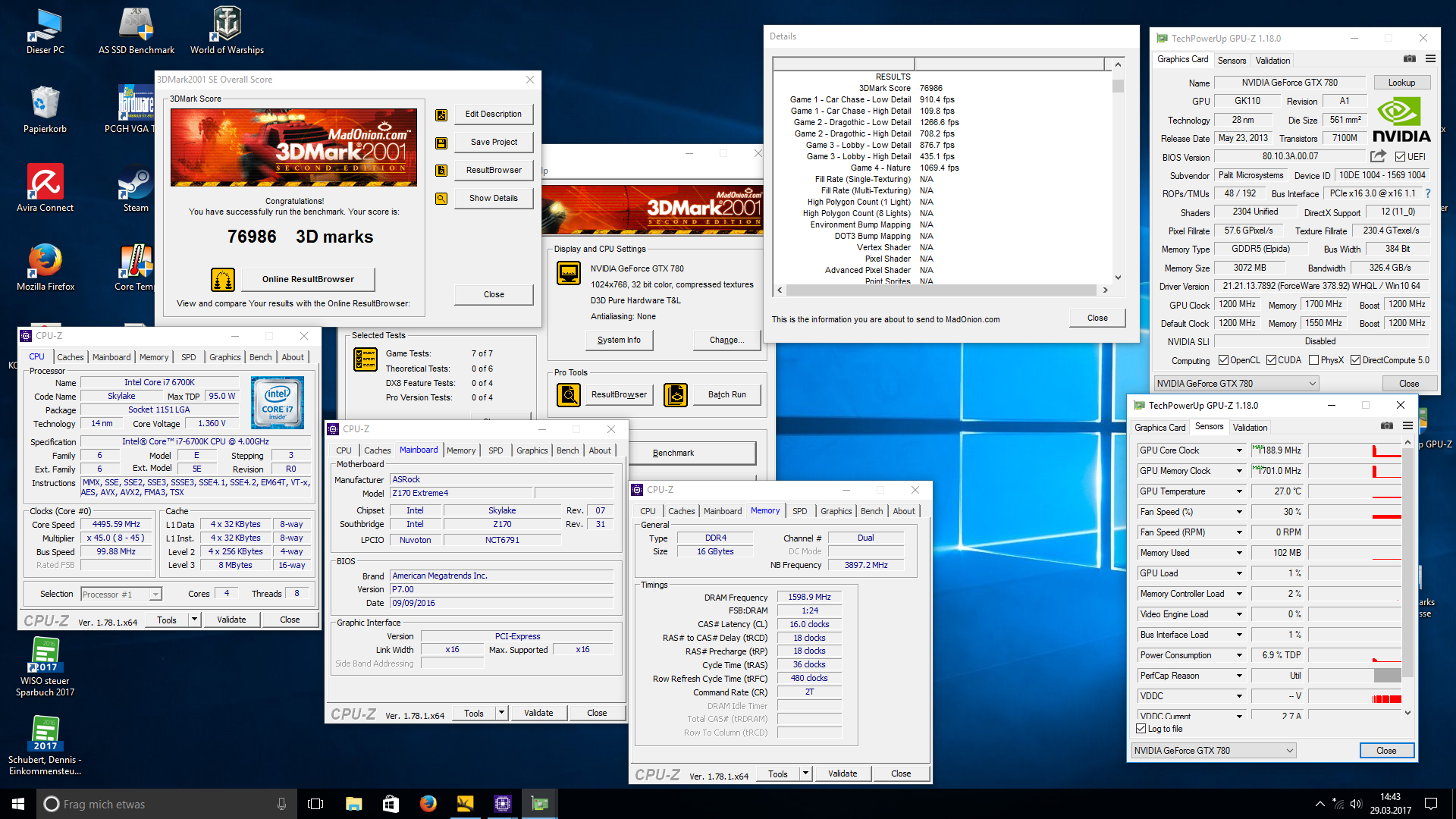Click the ResultBrowser document icon in score dialog
The height and width of the screenshot is (819, 1456).
[441, 171]
